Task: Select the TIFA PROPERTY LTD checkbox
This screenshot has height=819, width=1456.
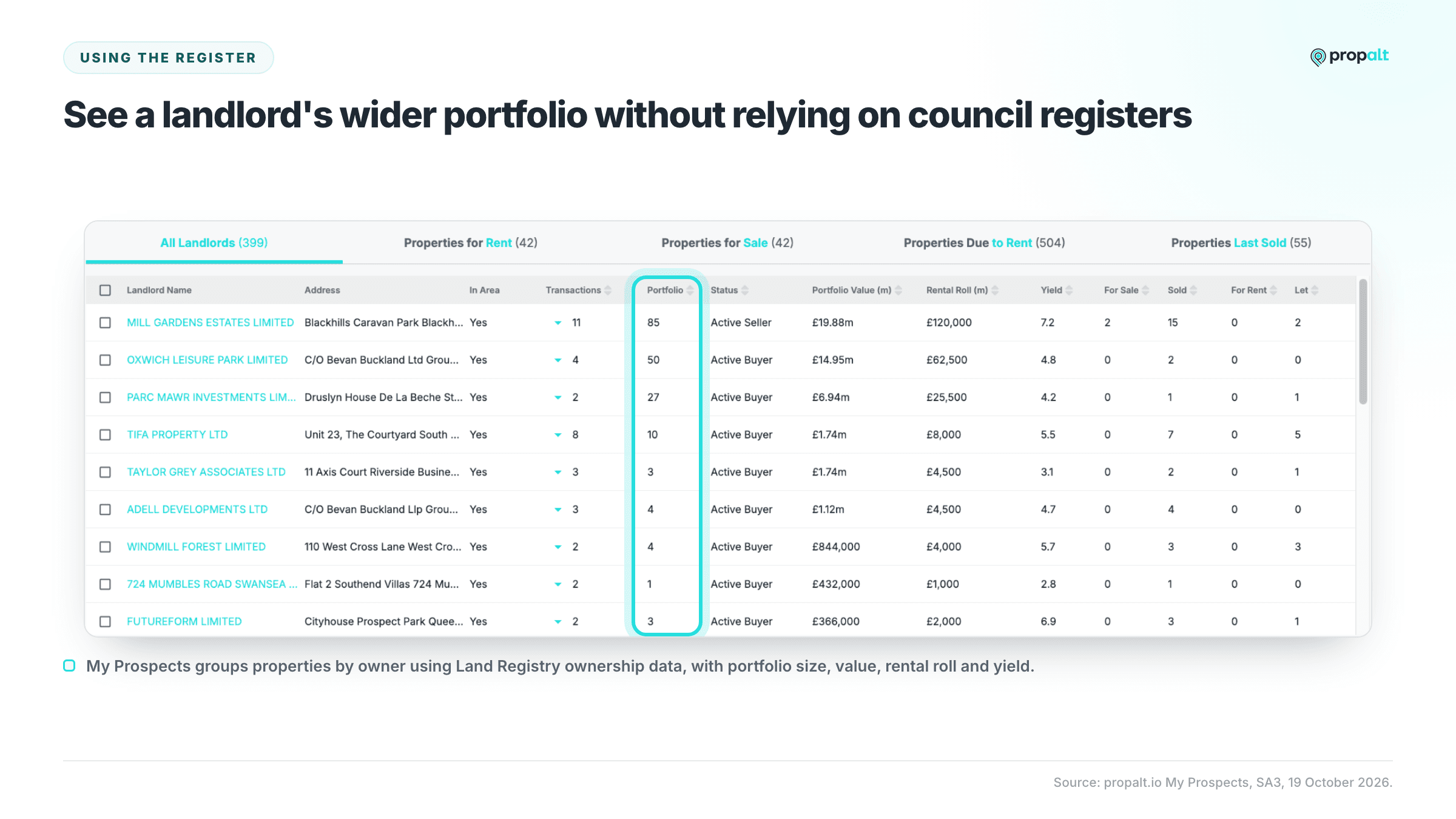Action: tap(106, 435)
